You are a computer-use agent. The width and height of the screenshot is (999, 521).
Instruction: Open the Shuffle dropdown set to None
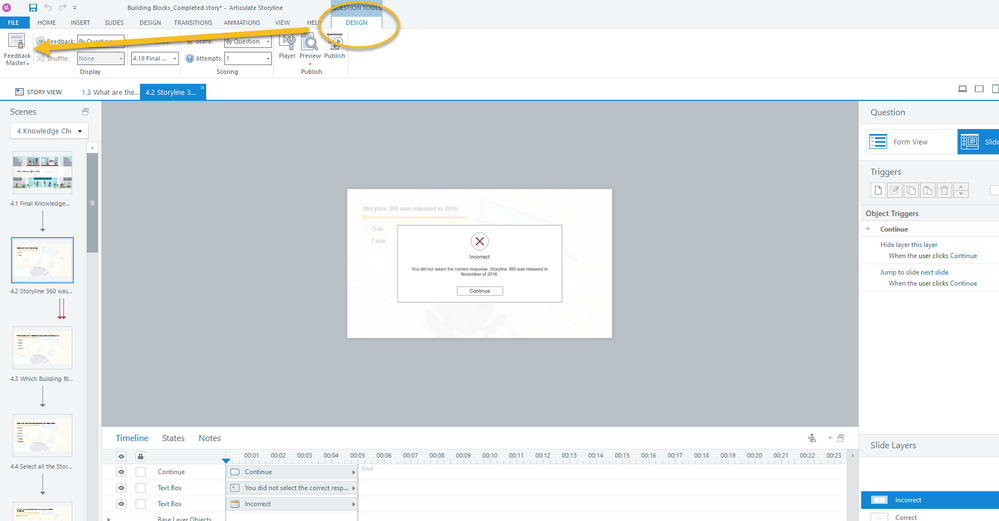101,58
